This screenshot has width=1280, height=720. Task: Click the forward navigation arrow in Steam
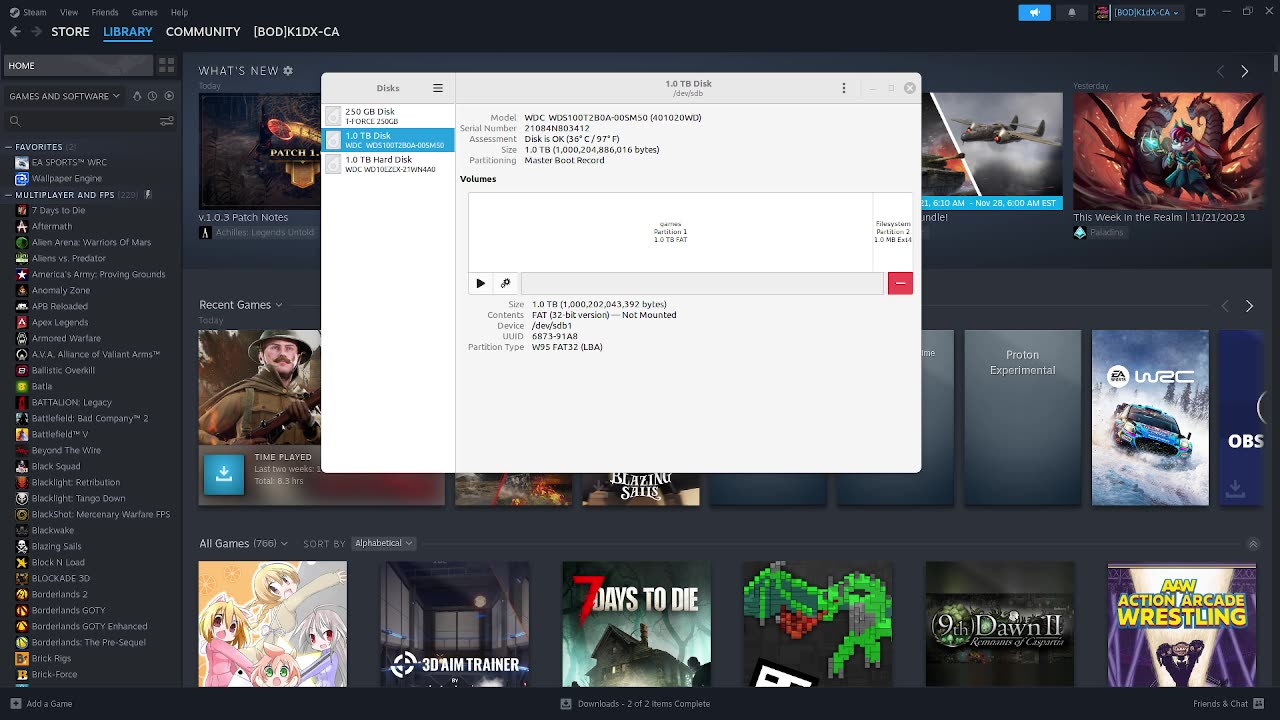(x=36, y=32)
